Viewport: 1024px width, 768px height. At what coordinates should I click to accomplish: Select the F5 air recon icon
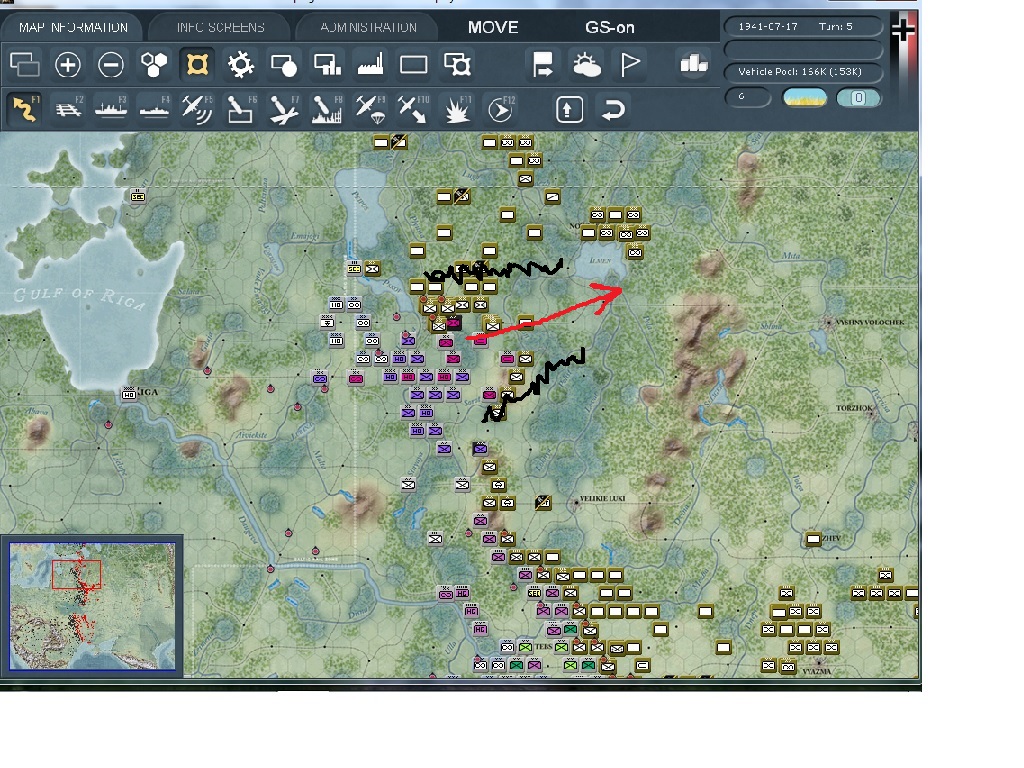(x=197, y=108)
